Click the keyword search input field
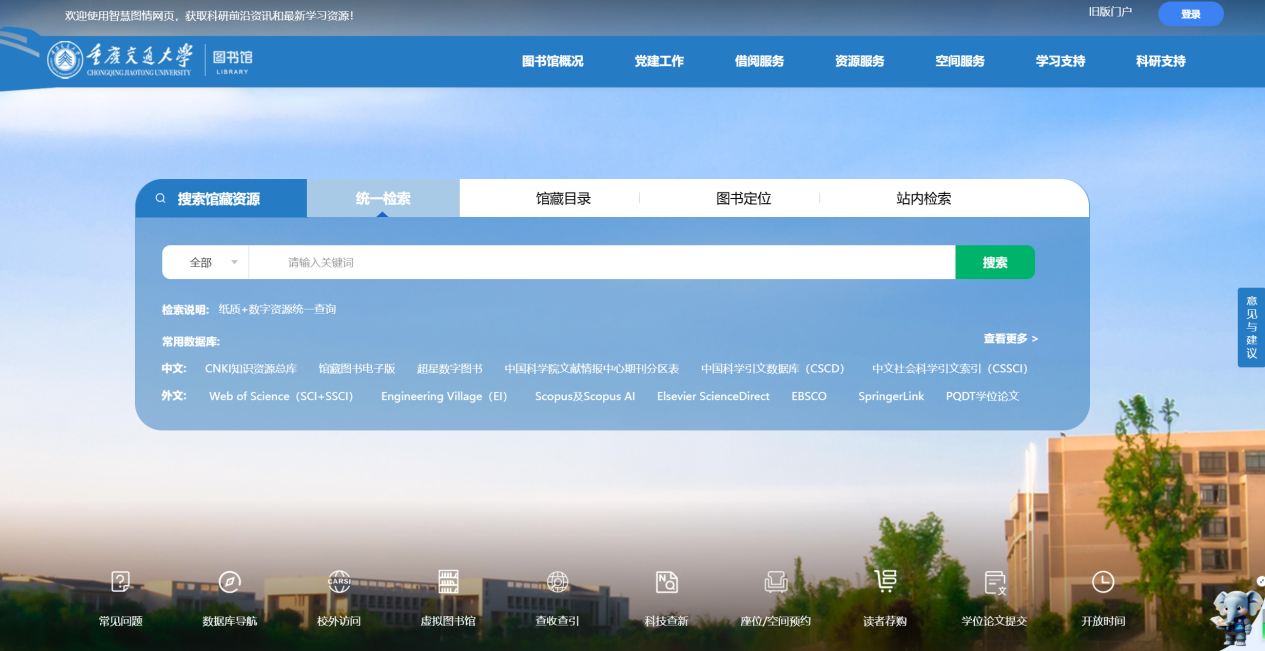The image size is (1265, 651). [x=600, y=263]
